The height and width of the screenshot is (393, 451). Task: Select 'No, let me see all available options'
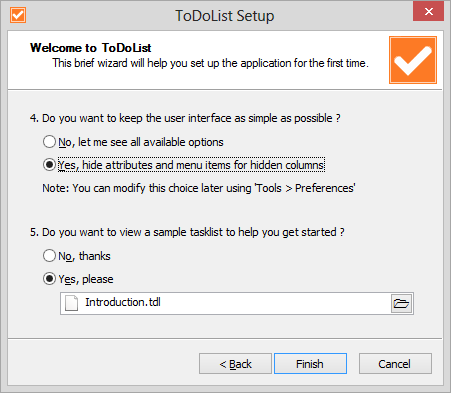(49, 142)
